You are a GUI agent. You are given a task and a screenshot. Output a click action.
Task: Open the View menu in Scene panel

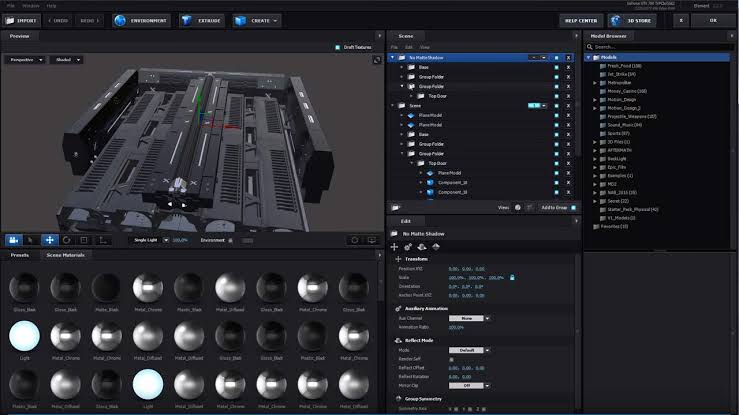click(424, 48)
